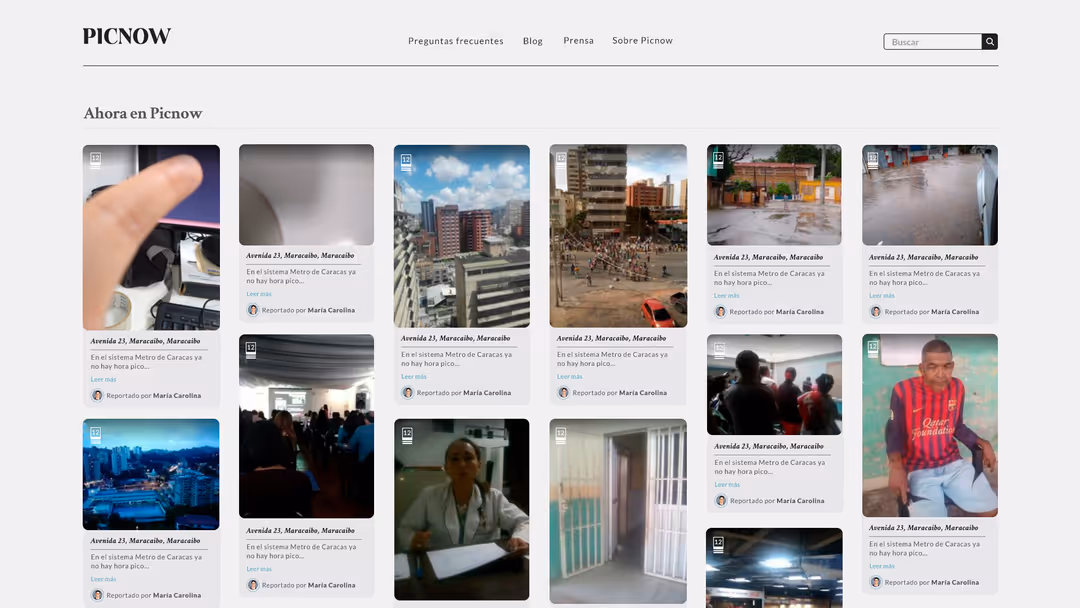Click the reporter avatar below the crowded plaza photo

click(x=563, y=393)
